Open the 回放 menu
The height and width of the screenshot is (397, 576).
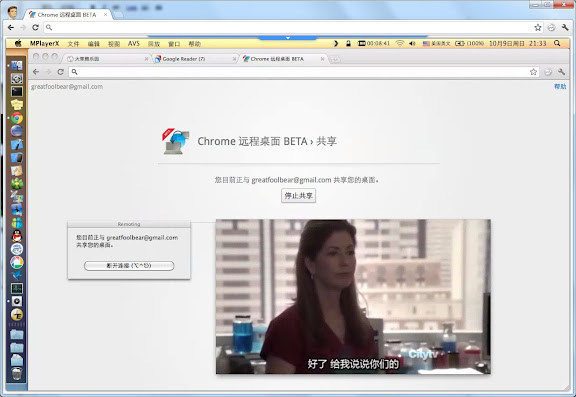pos(154,44)
